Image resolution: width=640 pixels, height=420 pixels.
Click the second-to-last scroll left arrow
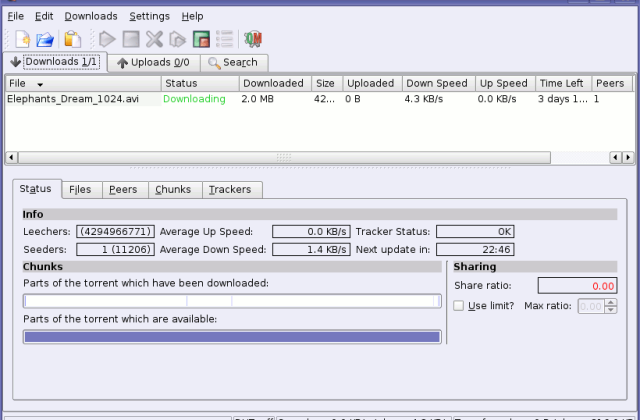click(616, 157)
